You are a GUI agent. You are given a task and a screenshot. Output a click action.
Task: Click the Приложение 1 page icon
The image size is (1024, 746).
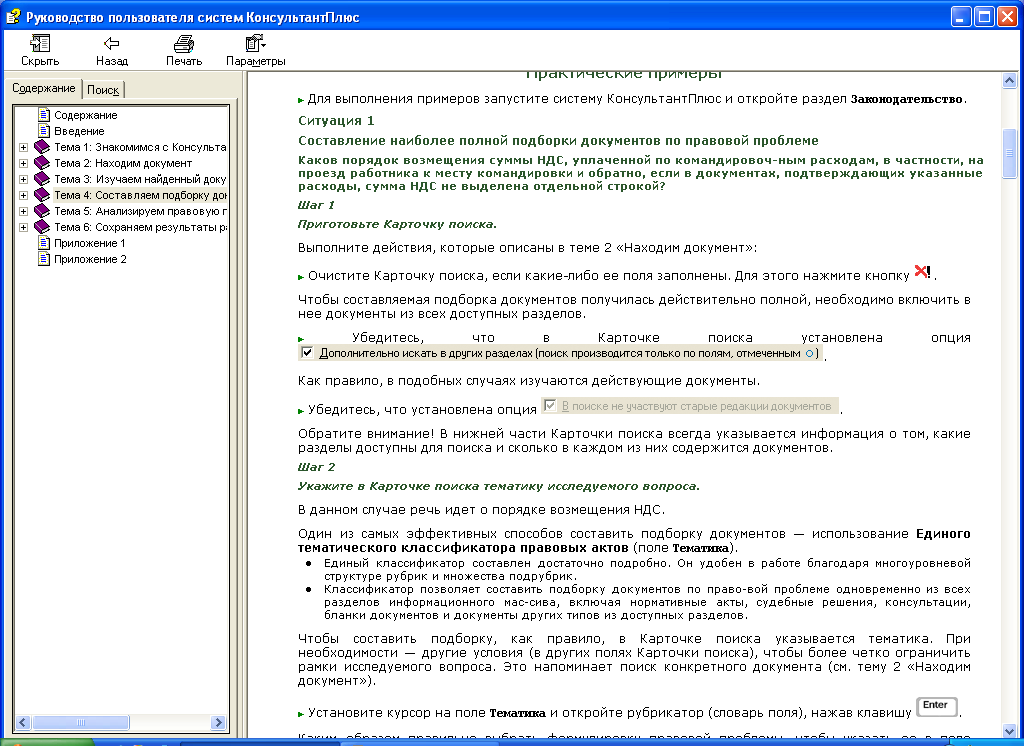[44, 243]
